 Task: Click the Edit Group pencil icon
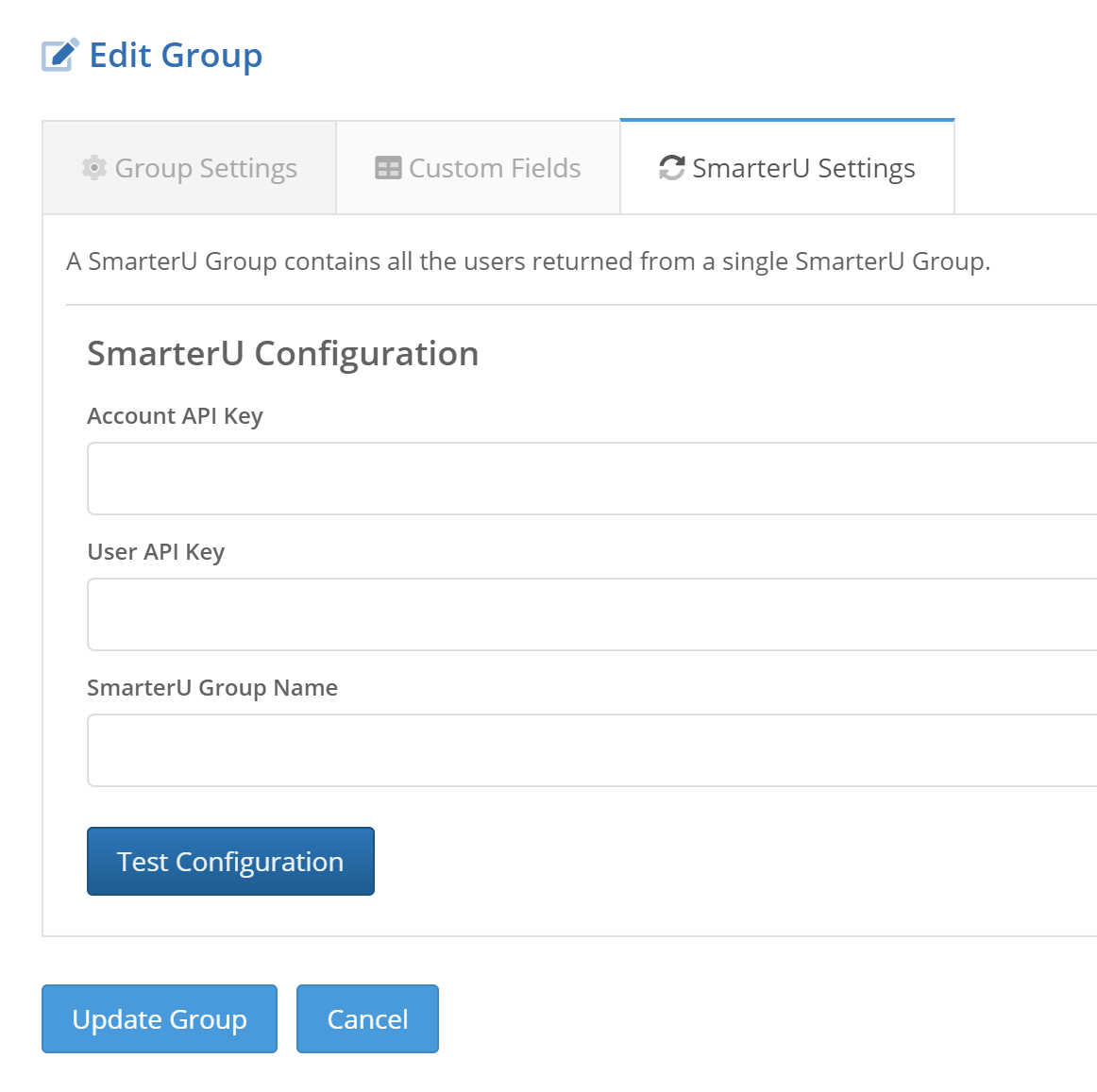tap(60, 56)
